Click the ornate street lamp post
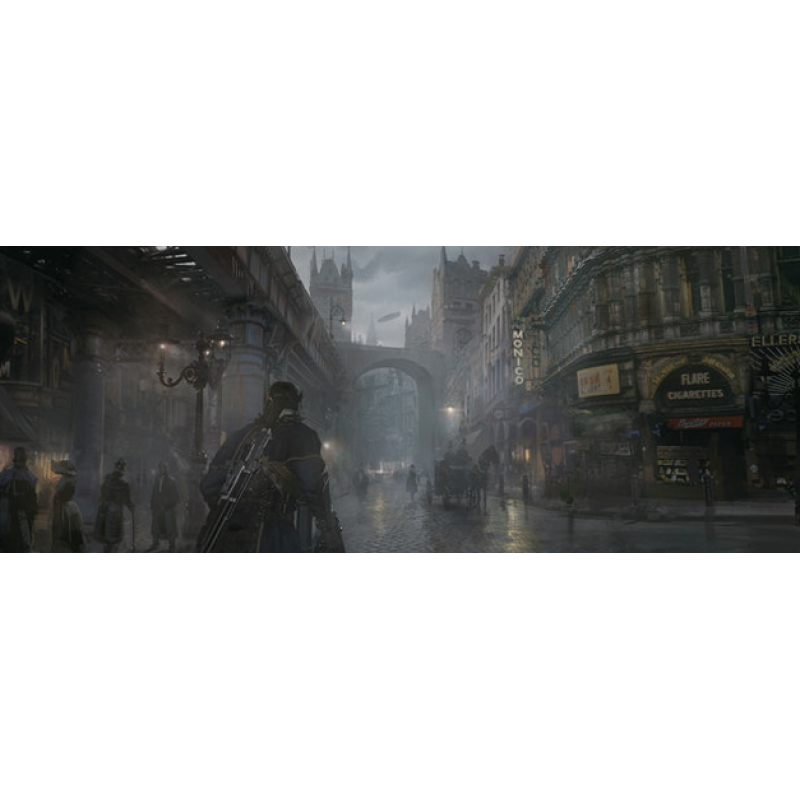This screenshot has width=800, height=800. tap(197, 395)
